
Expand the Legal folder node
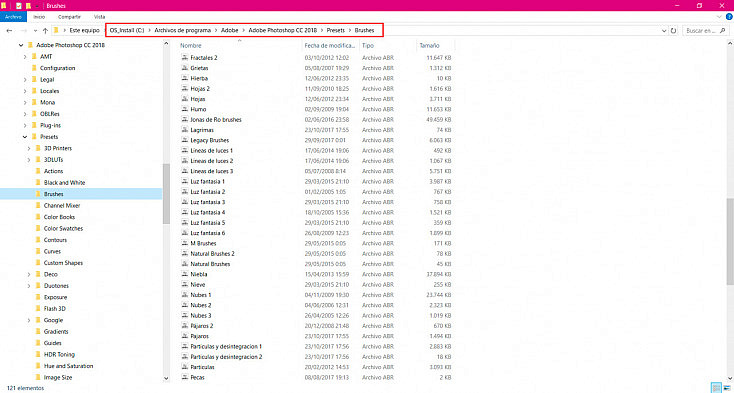pos(25,80)
